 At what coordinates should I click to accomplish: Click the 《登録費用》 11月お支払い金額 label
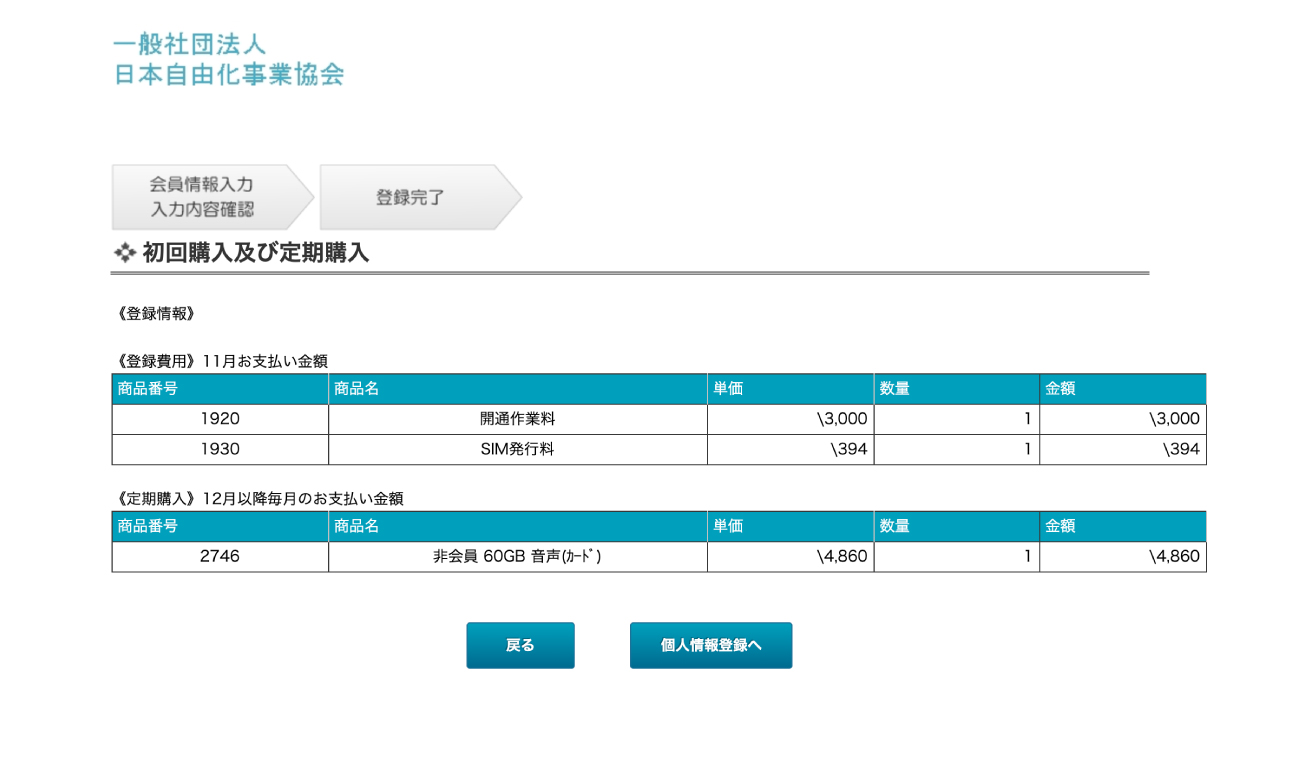click(x=221, y=361)
